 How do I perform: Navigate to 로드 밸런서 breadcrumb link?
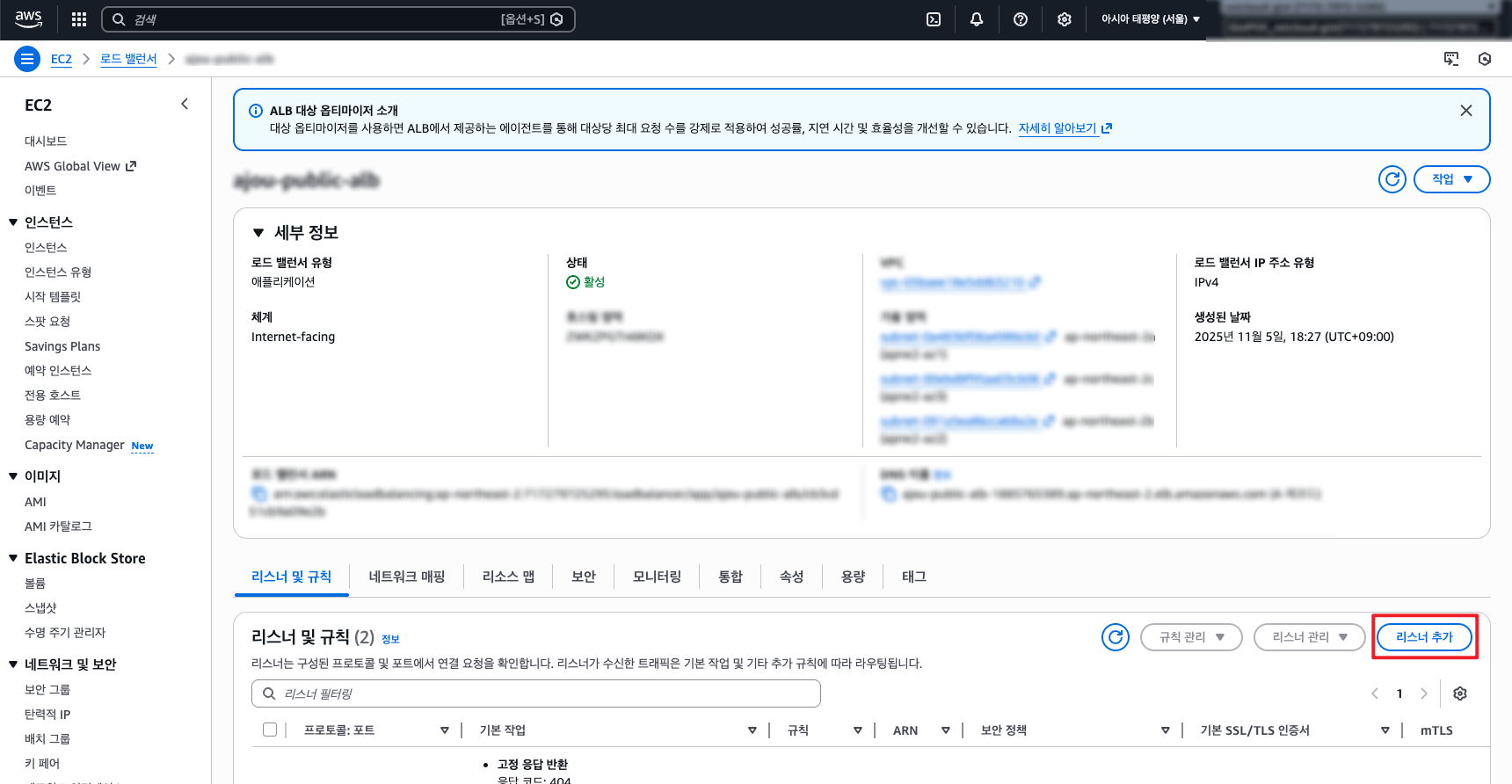point(128,59)
